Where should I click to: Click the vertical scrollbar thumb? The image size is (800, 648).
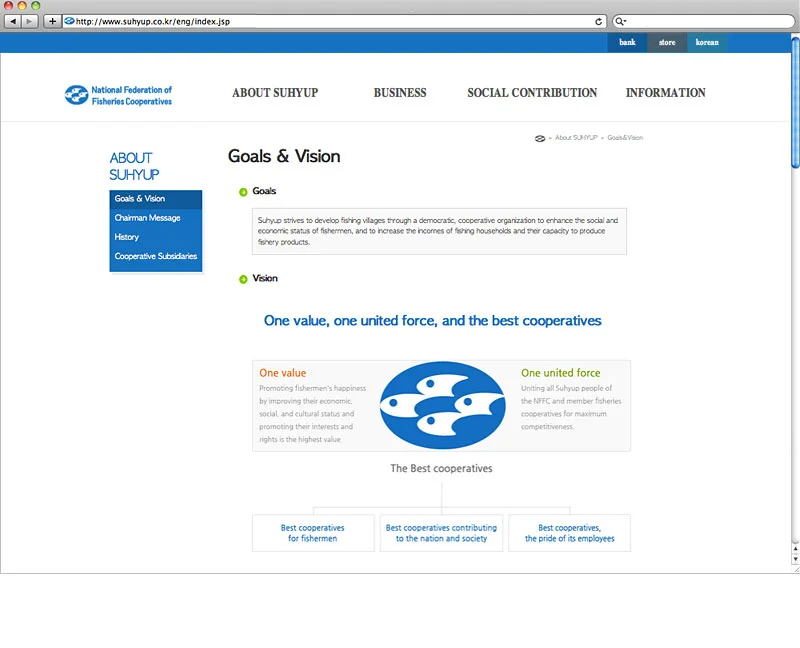[795, 101]
